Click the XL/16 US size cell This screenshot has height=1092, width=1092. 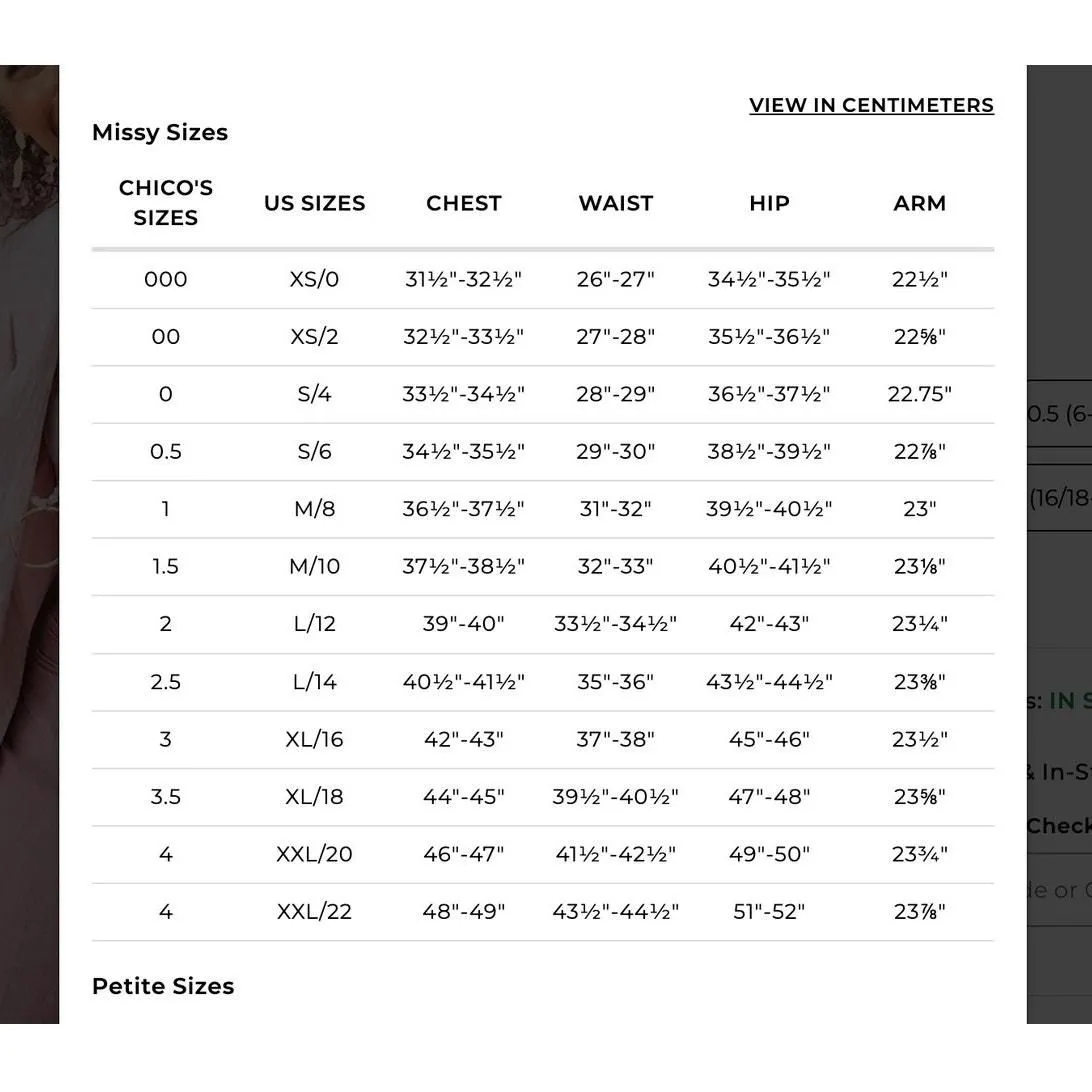click(314, 739)
